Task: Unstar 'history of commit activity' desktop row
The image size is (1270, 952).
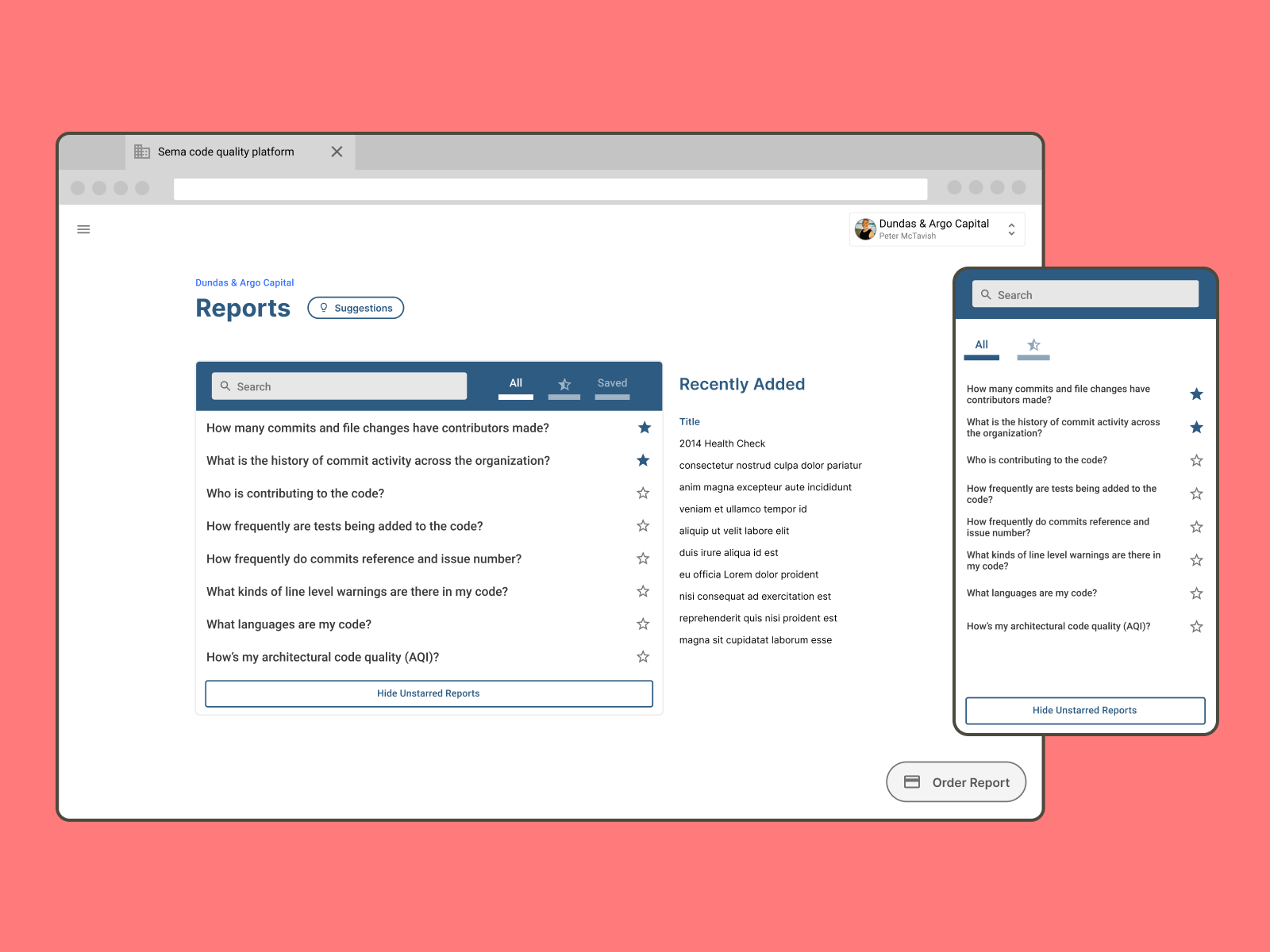Action: (643, 460)
